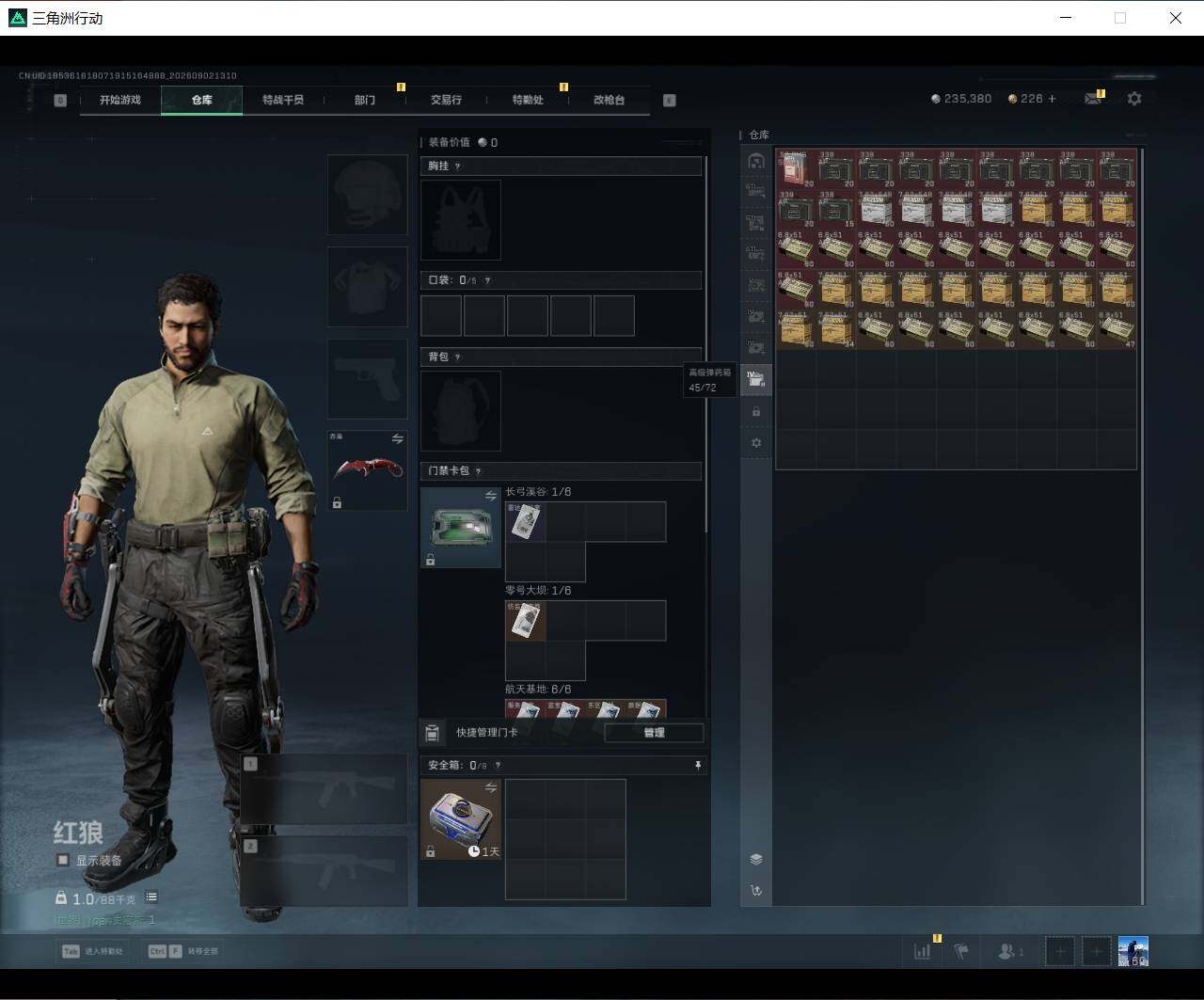This screenshot has width=1204, height=1000.
Task: Open the statistics chart icon in bottom bar
Action: (923, 951)
